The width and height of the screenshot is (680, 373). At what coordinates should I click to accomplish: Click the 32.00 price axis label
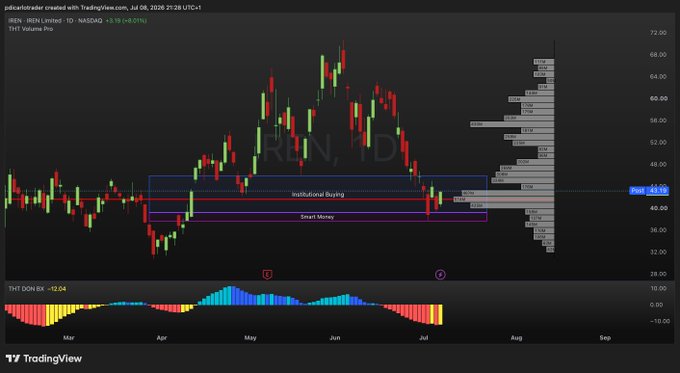(x=658, y=252)
